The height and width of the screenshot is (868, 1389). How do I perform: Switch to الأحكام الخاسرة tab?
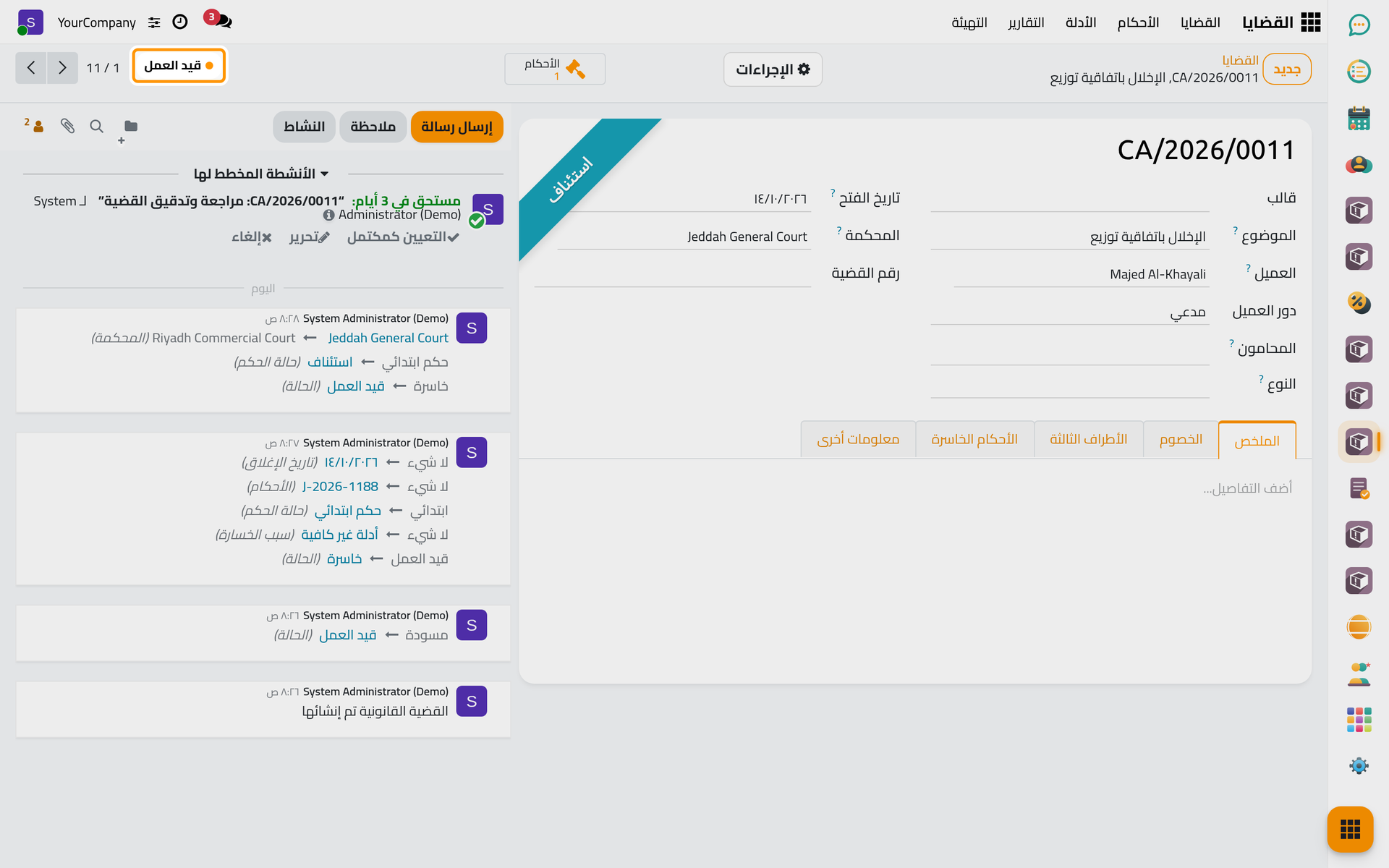coord(974,440)
